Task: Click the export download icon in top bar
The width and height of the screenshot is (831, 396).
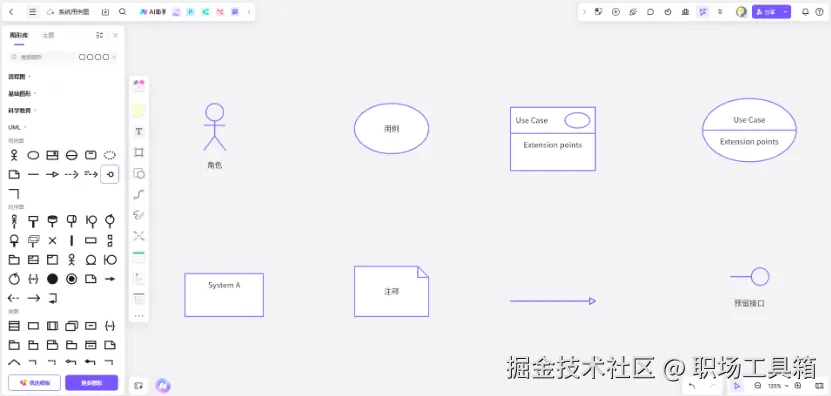Action: coord(105,12)
